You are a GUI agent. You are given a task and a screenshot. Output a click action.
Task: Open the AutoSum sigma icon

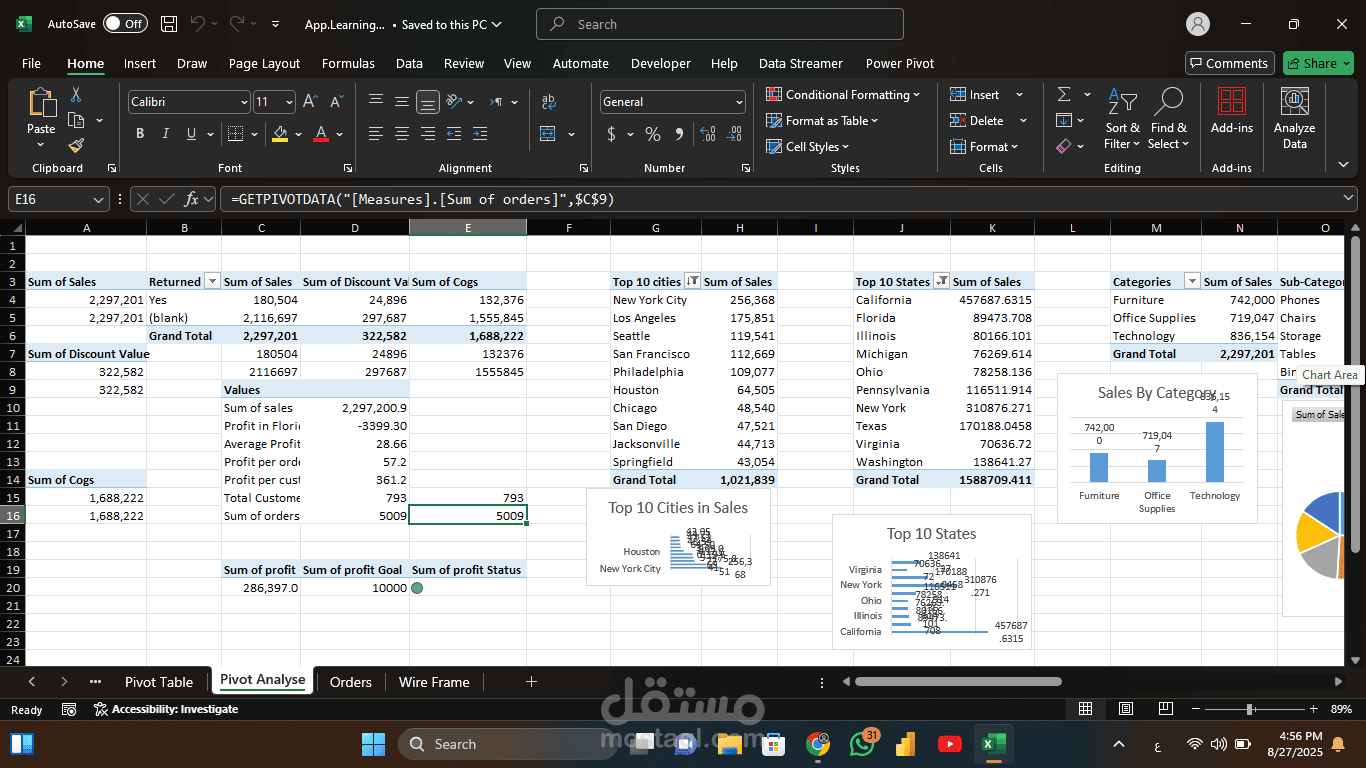[1063, 94]
